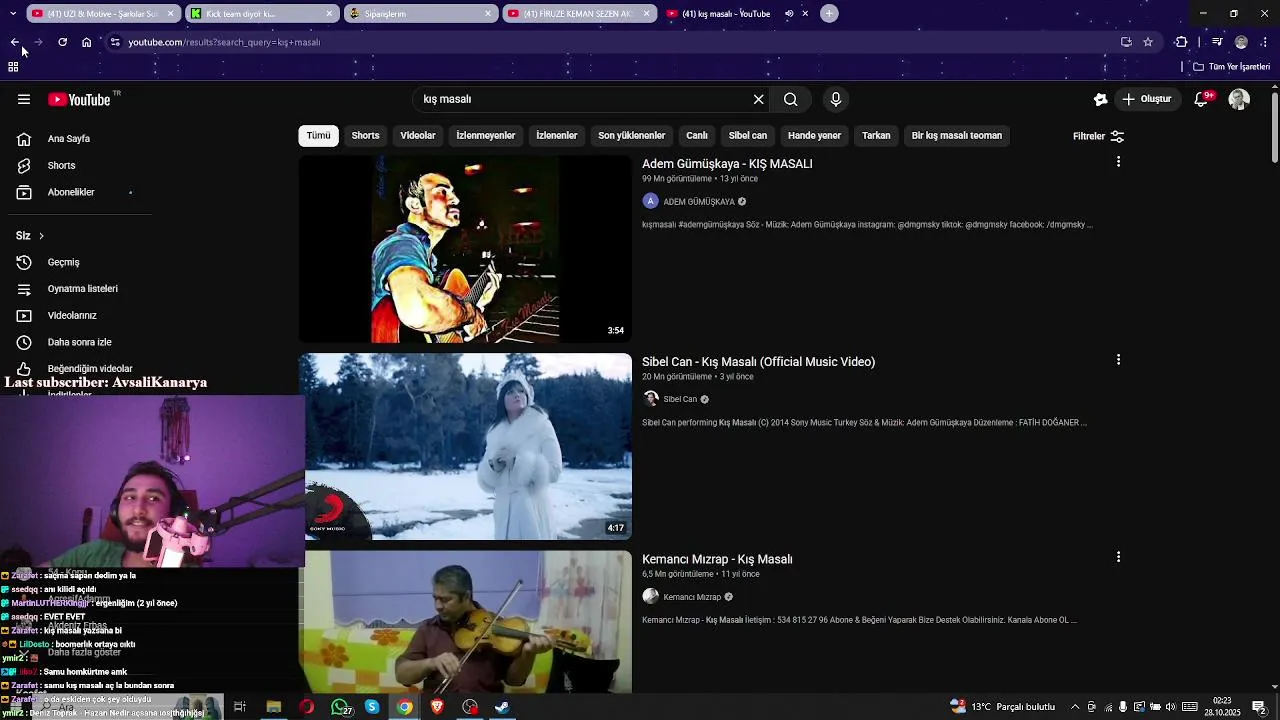The height and width of the screenshot is (720, 1280).
Task: Click the Sibel Can snowy thumbnail
Action: coord(465,446)
